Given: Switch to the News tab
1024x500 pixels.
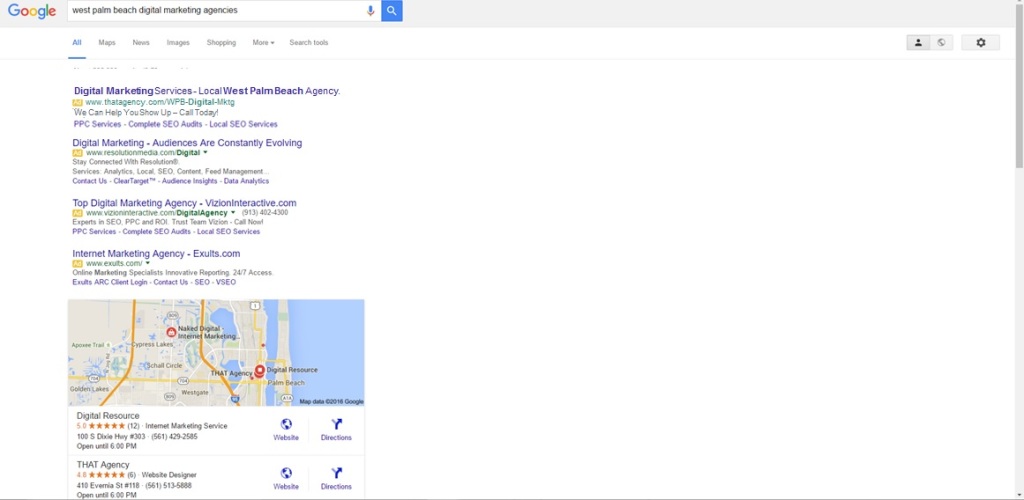Looking at the screenshot, I should click(141, 42).
